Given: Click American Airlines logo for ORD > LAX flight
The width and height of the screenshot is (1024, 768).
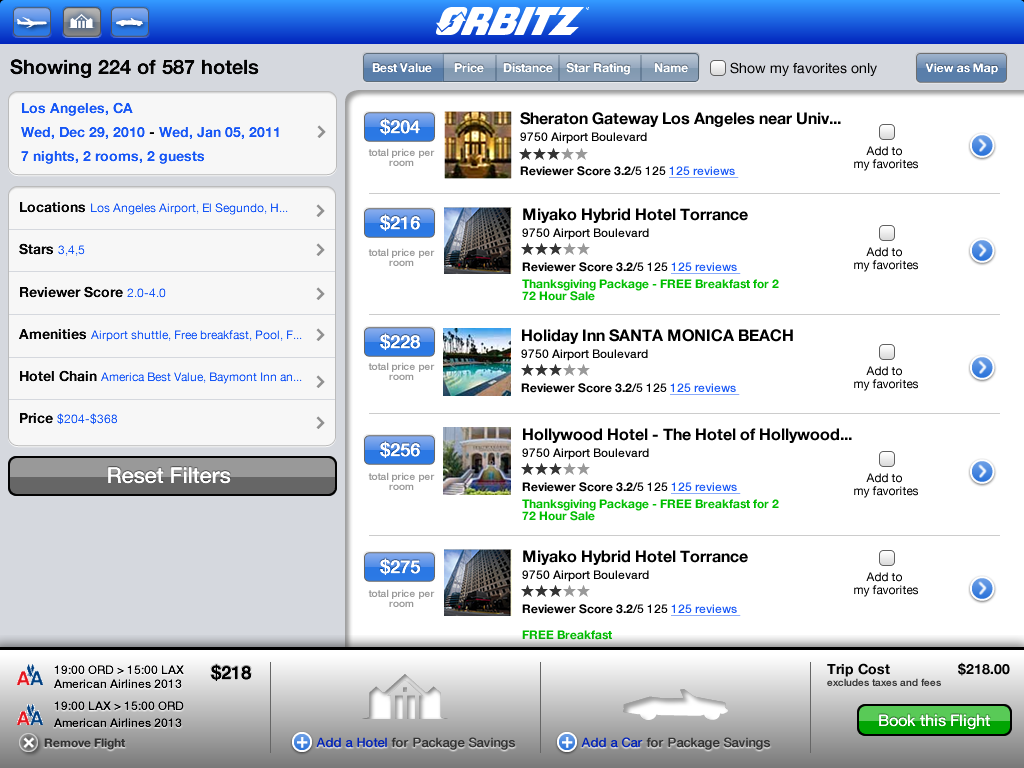Looking at the screenshot, I should point(29,676).
